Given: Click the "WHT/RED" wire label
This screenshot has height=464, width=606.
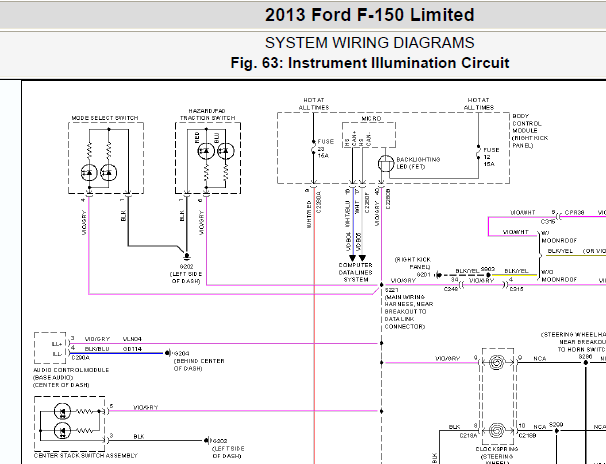Looking at the screenshot, I should click(309, 214).
